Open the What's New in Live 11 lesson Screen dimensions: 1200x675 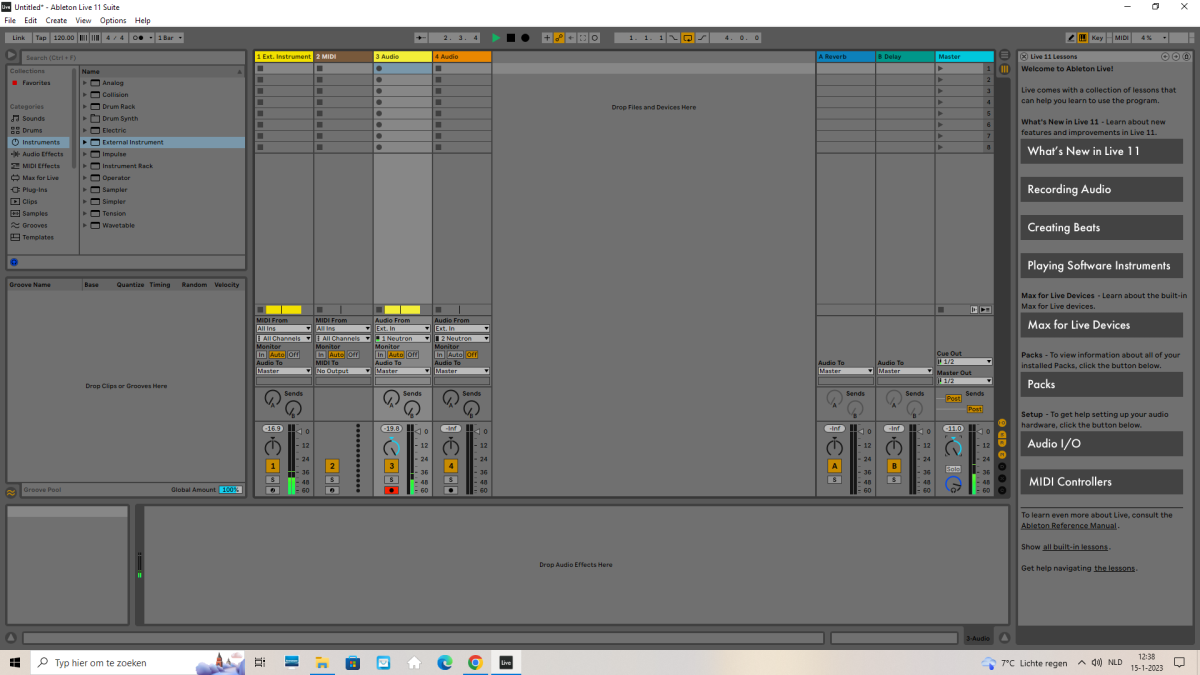[1101, 151]
